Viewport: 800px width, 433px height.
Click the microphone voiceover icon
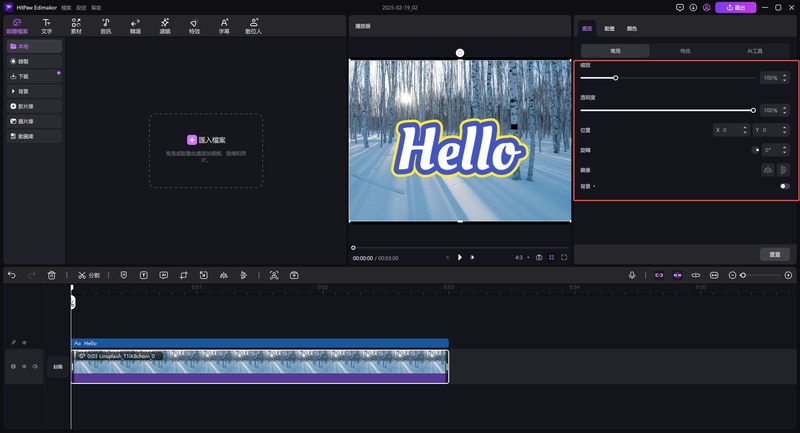[x=632, y=275]
